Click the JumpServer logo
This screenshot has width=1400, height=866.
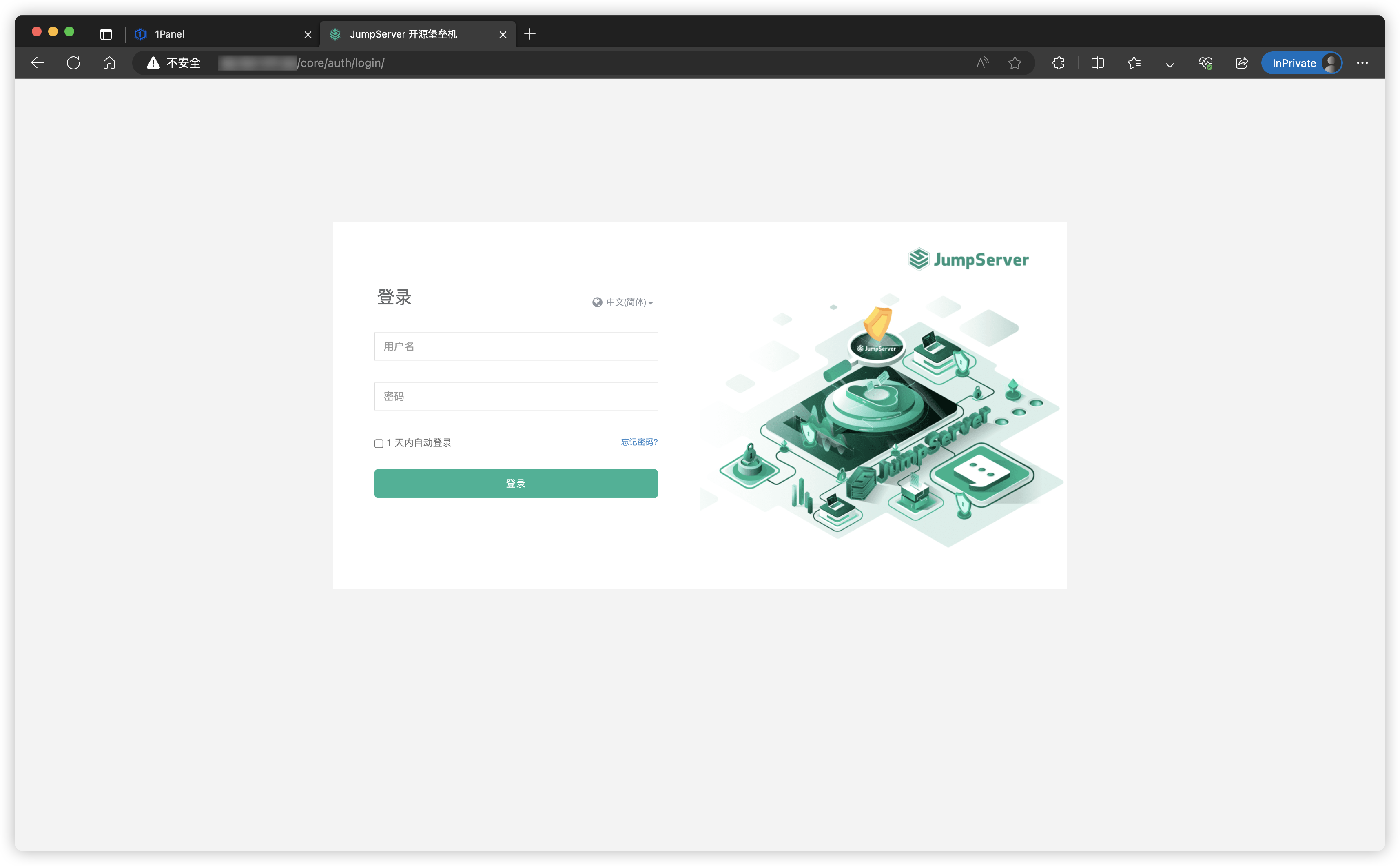point(968,260)
